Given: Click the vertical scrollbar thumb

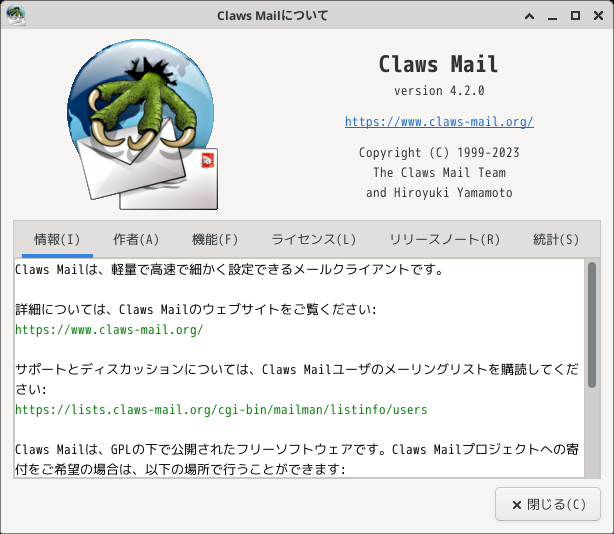Looking at the screenshot, I should (x=592, y=325).
